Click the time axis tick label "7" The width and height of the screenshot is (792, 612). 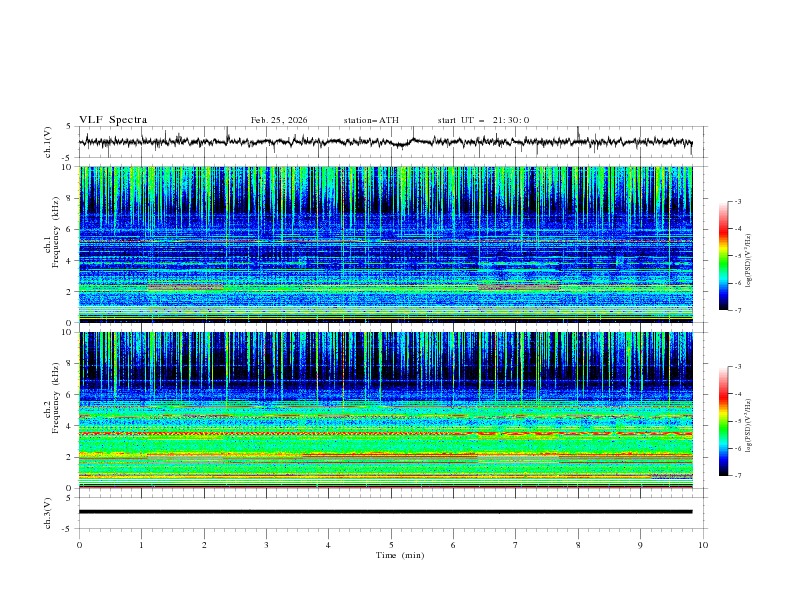click(516, 545)
